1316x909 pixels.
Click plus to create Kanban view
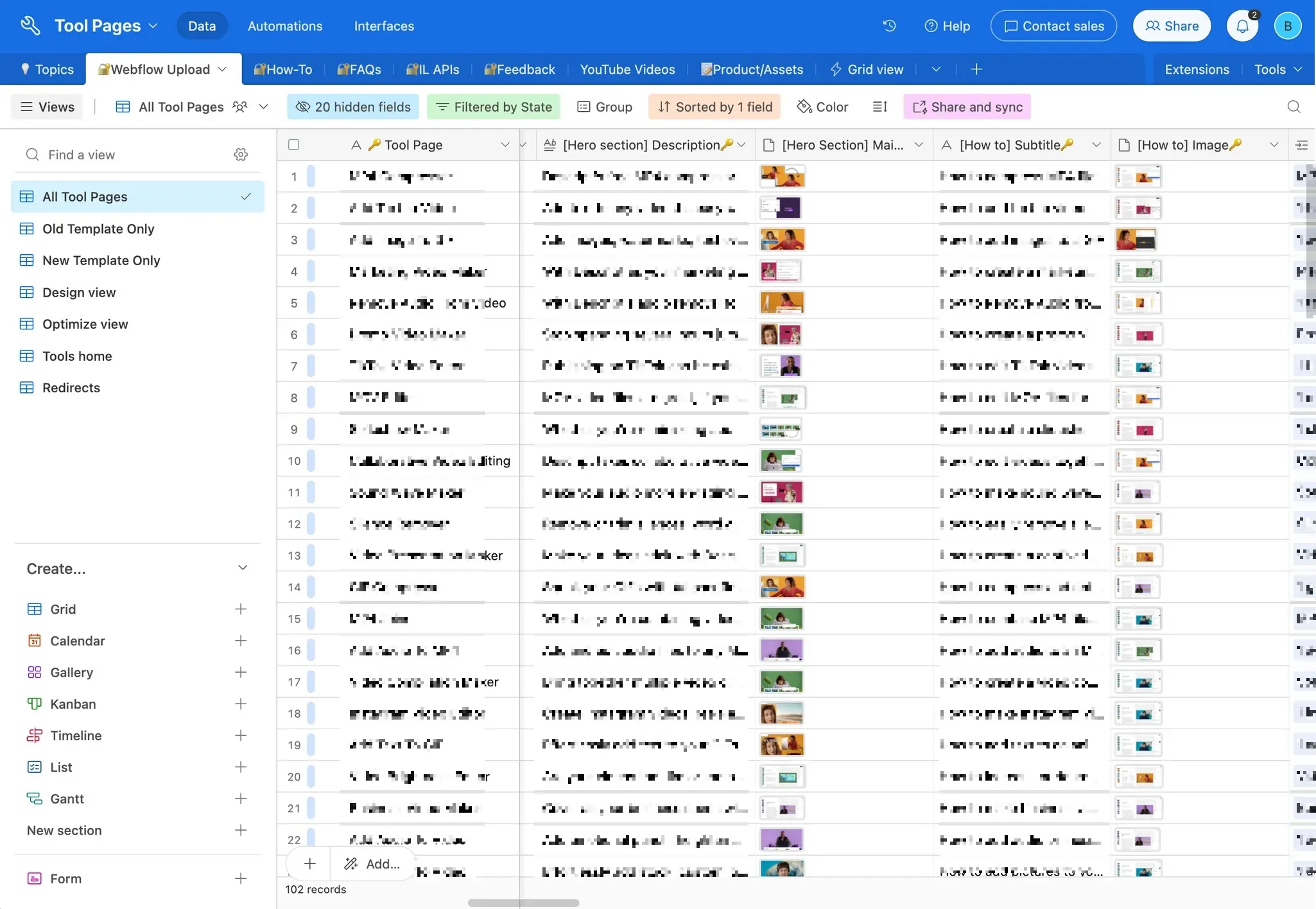(241, 704)
